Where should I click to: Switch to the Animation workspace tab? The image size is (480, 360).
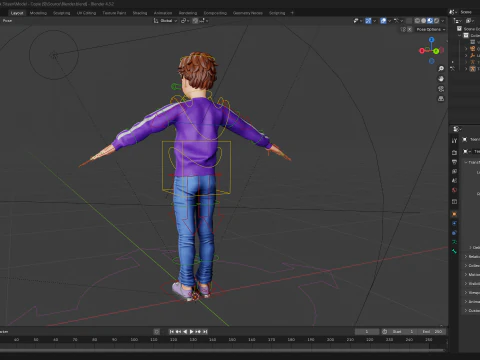click(163, 13)
